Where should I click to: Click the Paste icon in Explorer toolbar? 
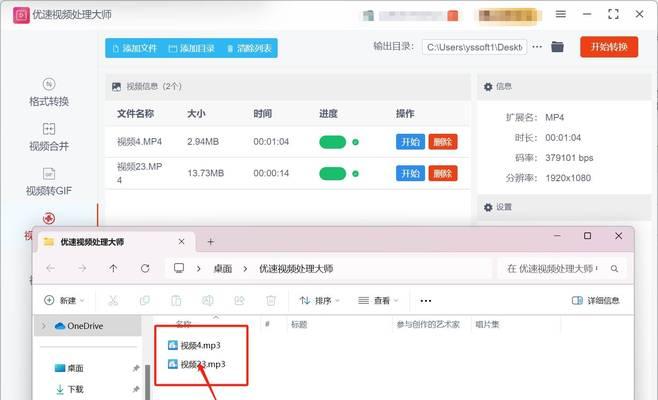176,301
